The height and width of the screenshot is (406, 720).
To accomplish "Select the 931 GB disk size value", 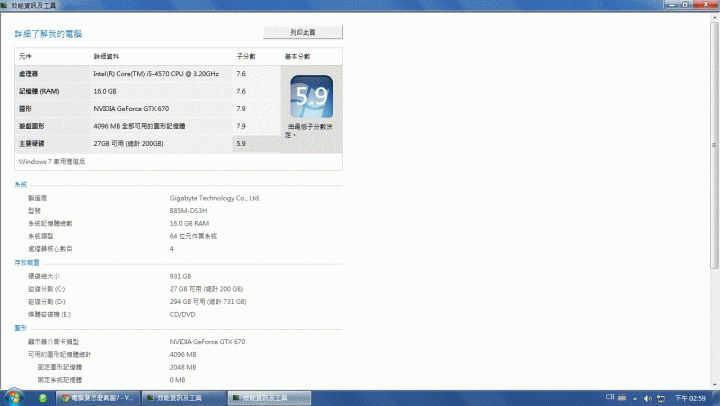I will click(x=180, y=276).
